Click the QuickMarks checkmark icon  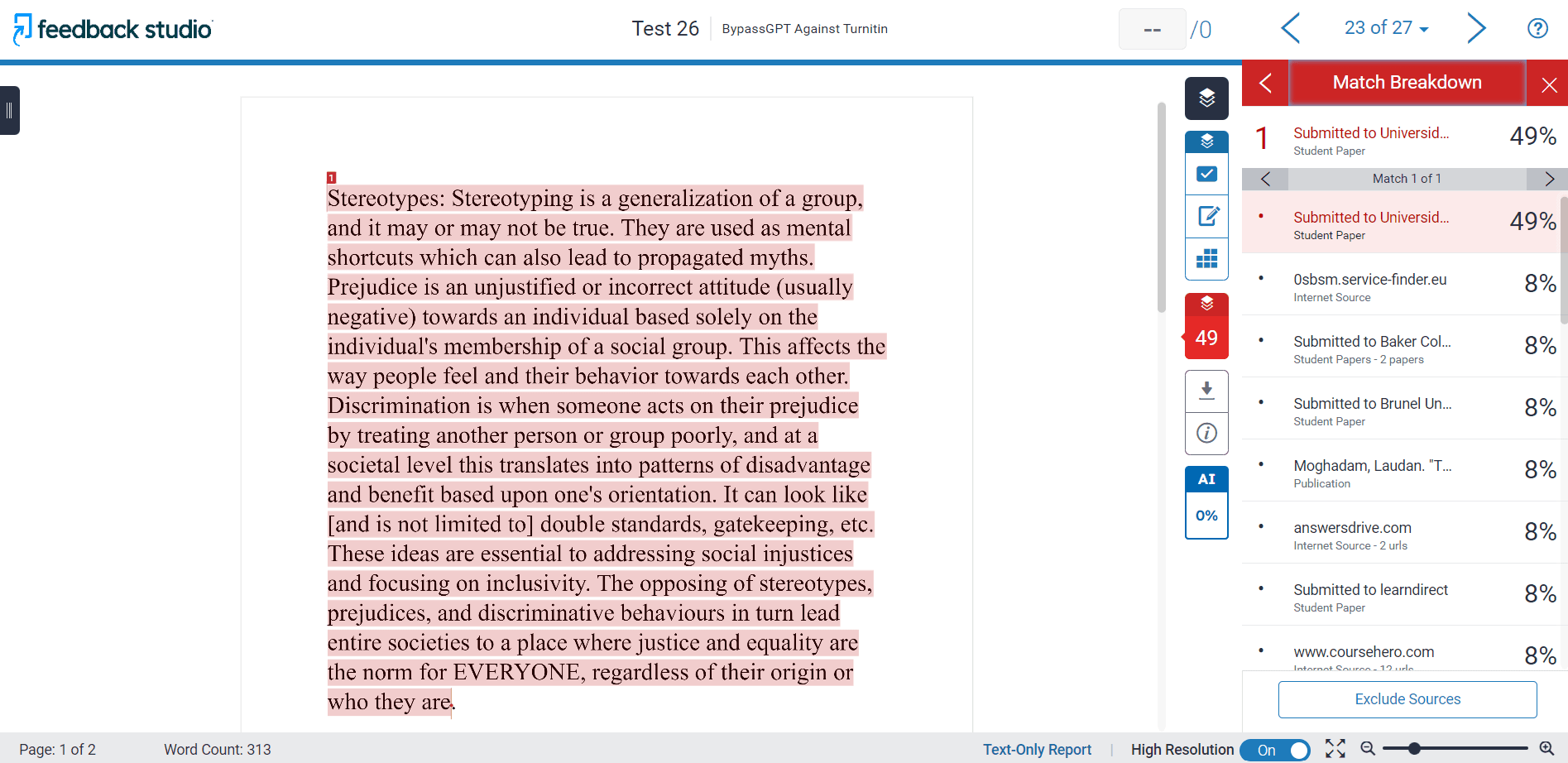(1206, 175)
